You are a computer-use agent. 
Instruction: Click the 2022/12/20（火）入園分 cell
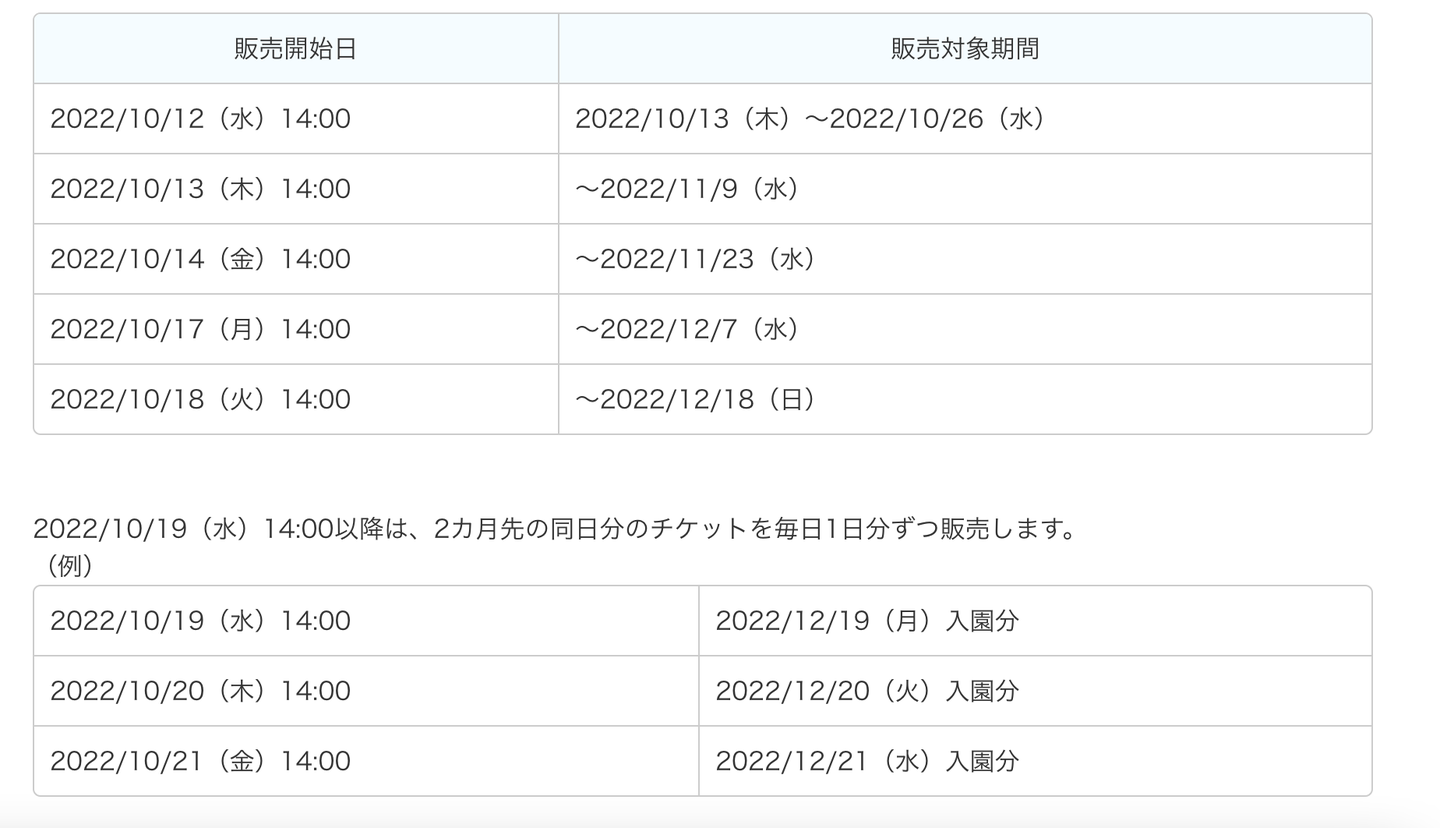click(x=867, y=691)
